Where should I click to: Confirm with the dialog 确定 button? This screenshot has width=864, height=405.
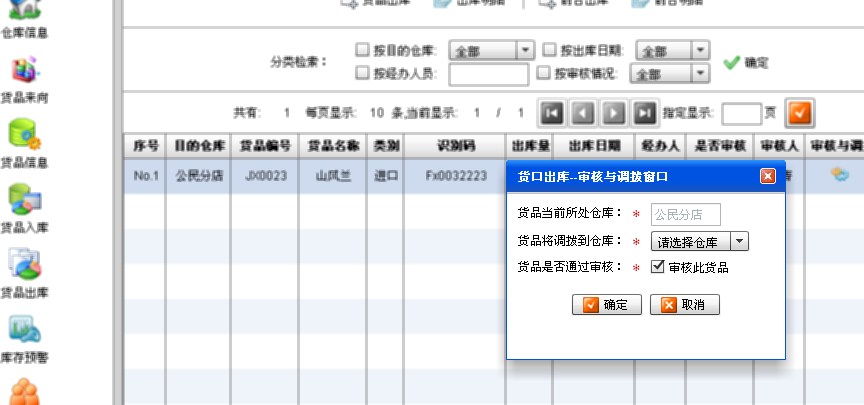(607, 304)
